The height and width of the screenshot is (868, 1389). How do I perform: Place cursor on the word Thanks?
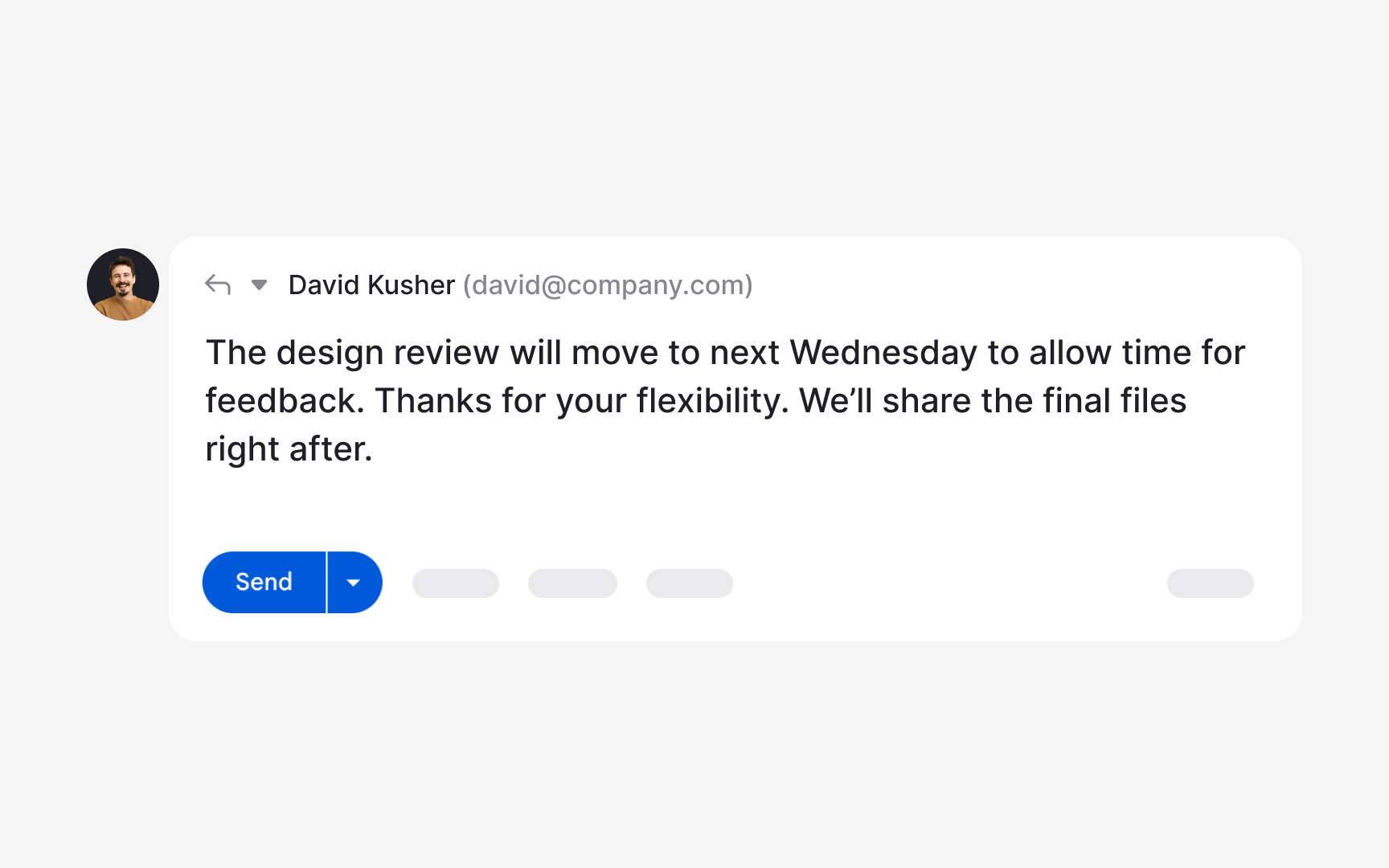tap(433, 401)
